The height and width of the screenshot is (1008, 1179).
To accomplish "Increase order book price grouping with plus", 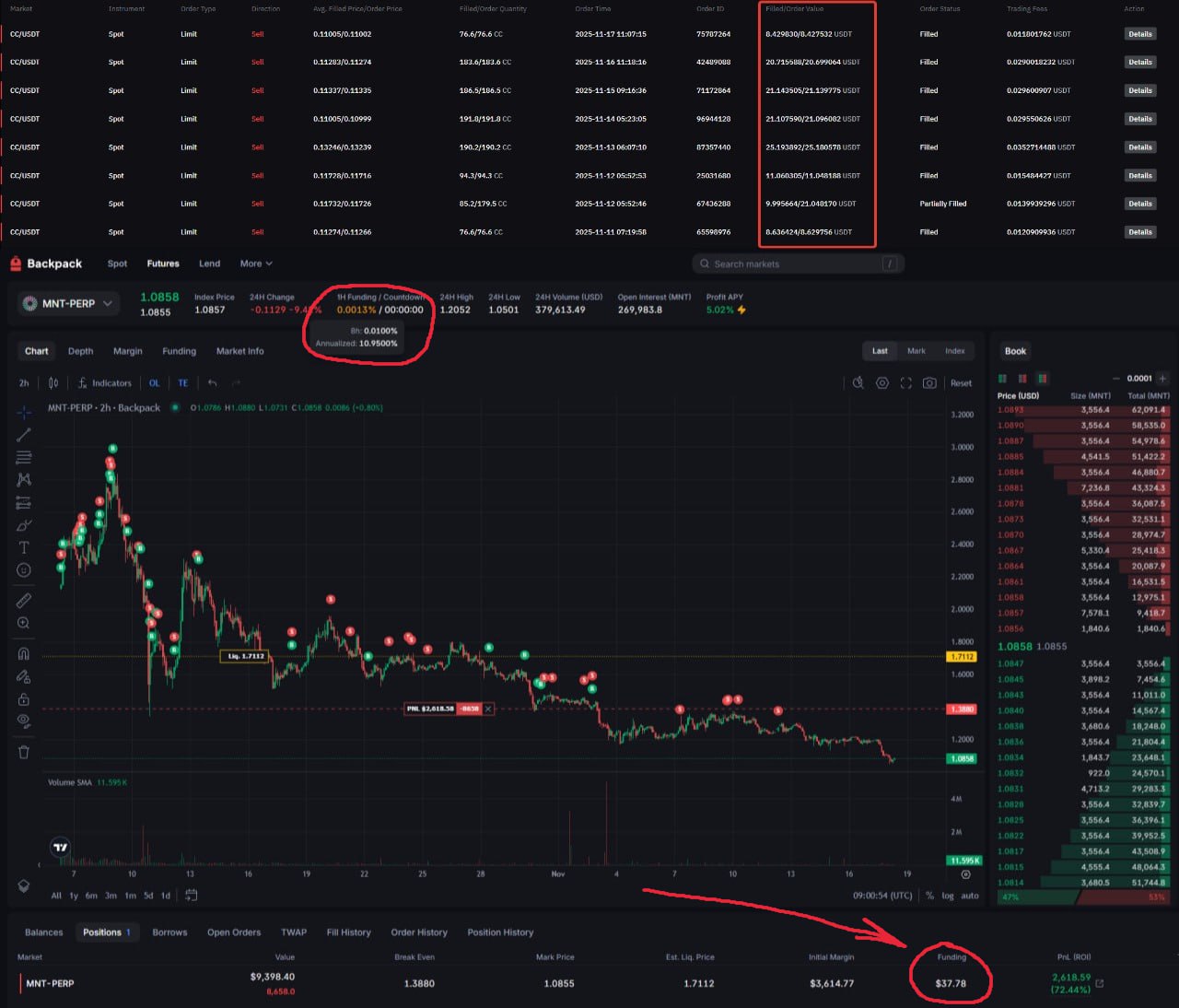I will (1162, 379).
